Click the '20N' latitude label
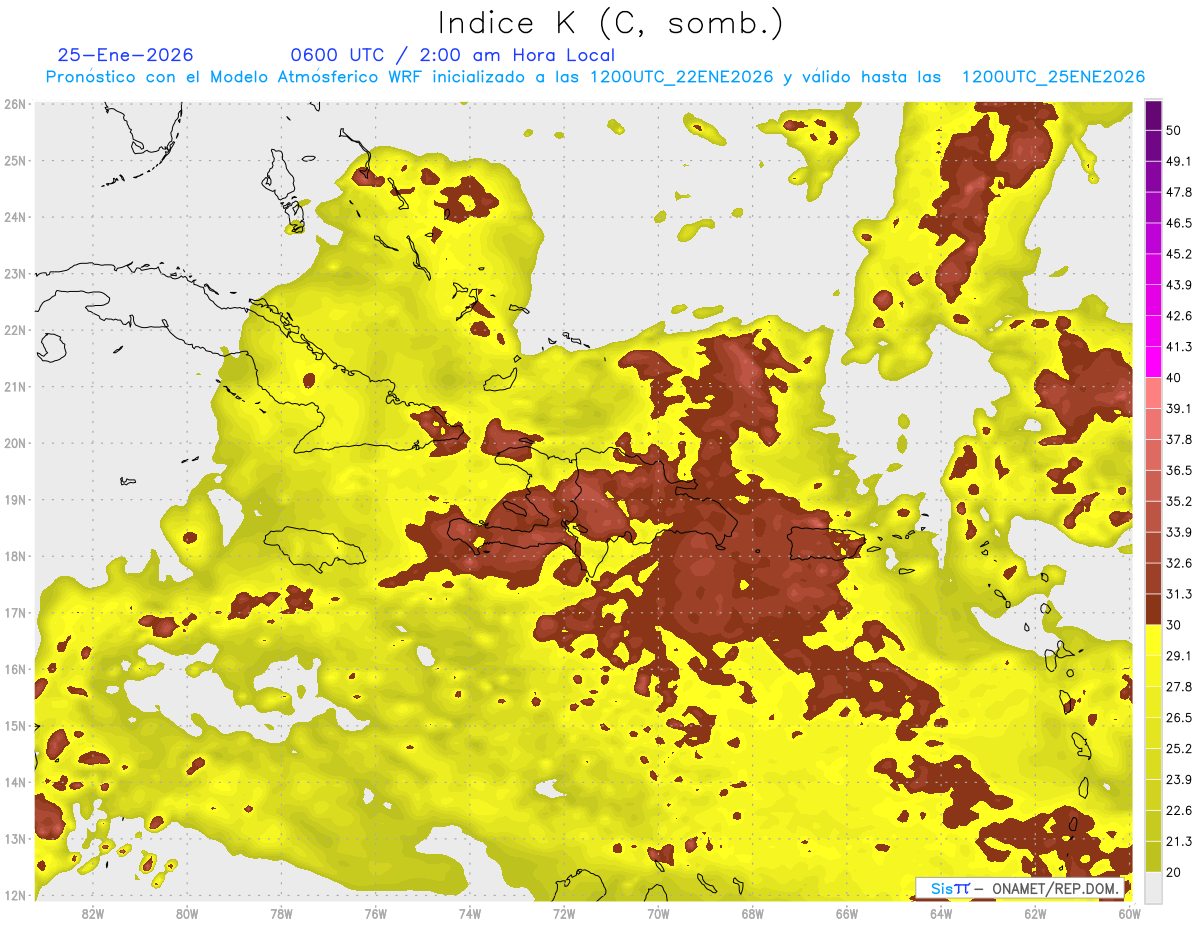The image size is (1200, 927). pyautogui.click(x=15, y=443)
